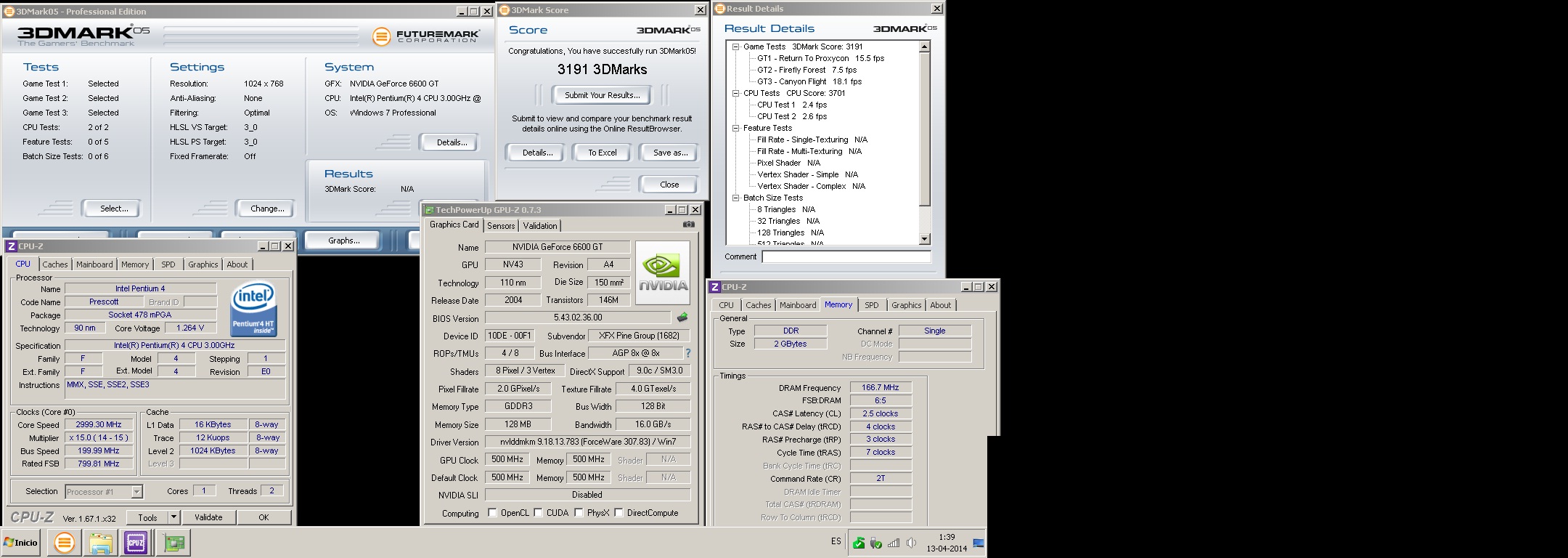The image size is (1568, 558).
Task: Click the network signal tray icon
Action: pyautogui.click(x=894, y=543)
